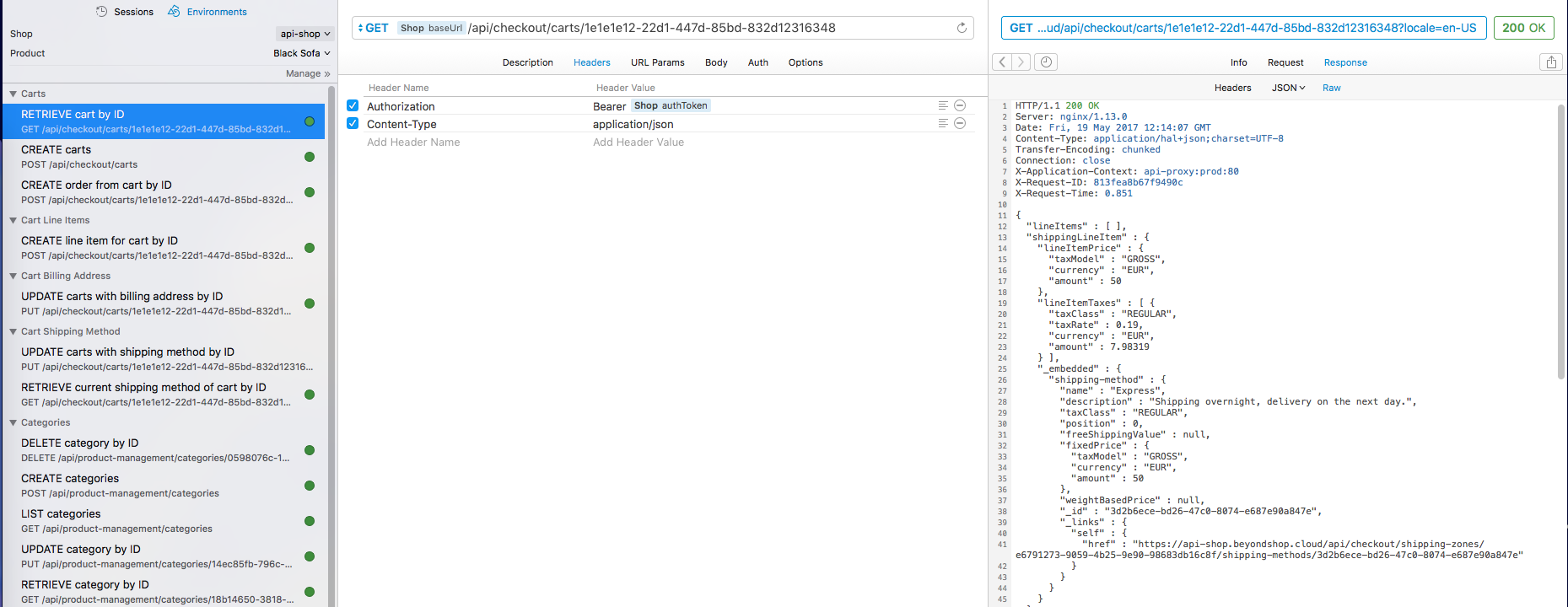Image resolution: width=1568 pixels, height=607 pixels.
Task: Click the share/export icon
Action: (1551, 62)
